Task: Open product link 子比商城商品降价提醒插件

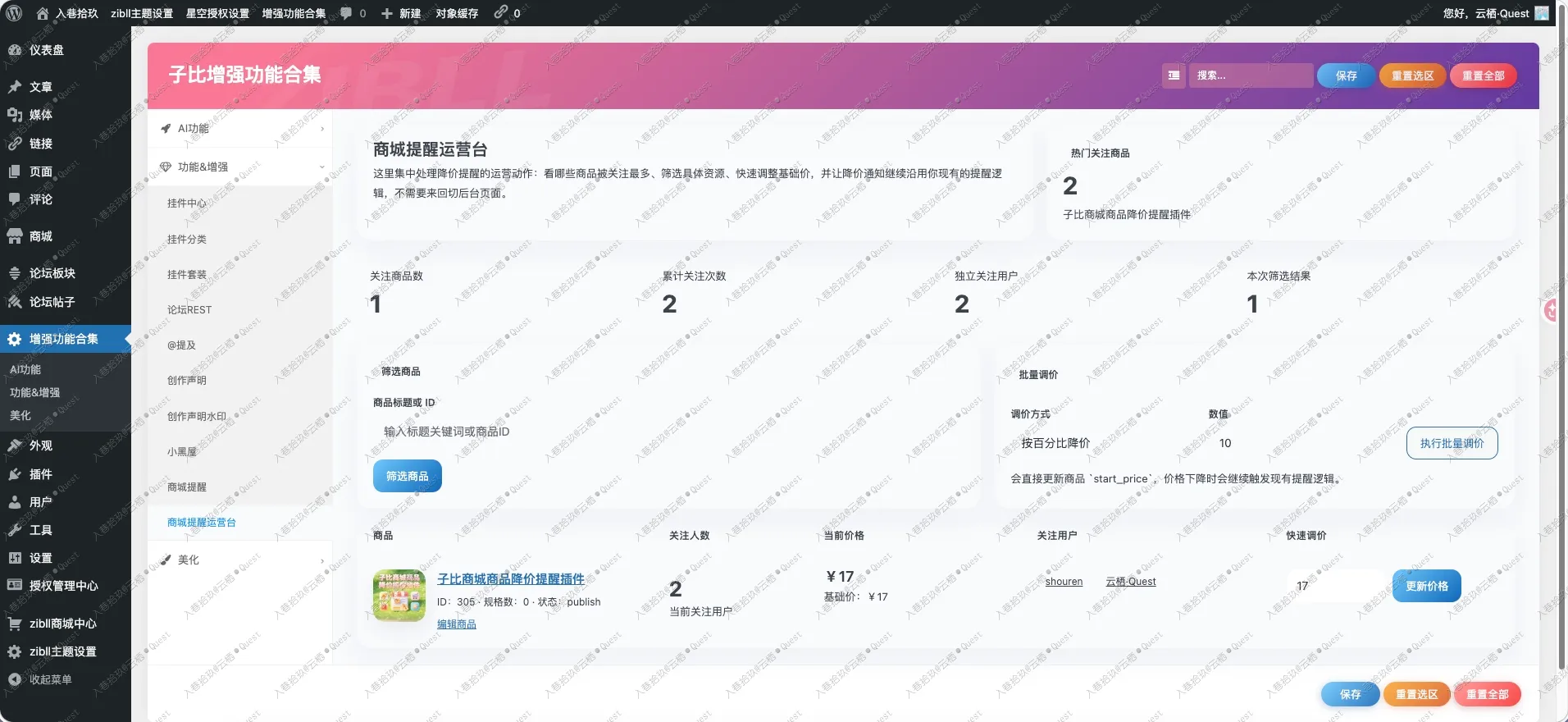Action: pos(511,579)
